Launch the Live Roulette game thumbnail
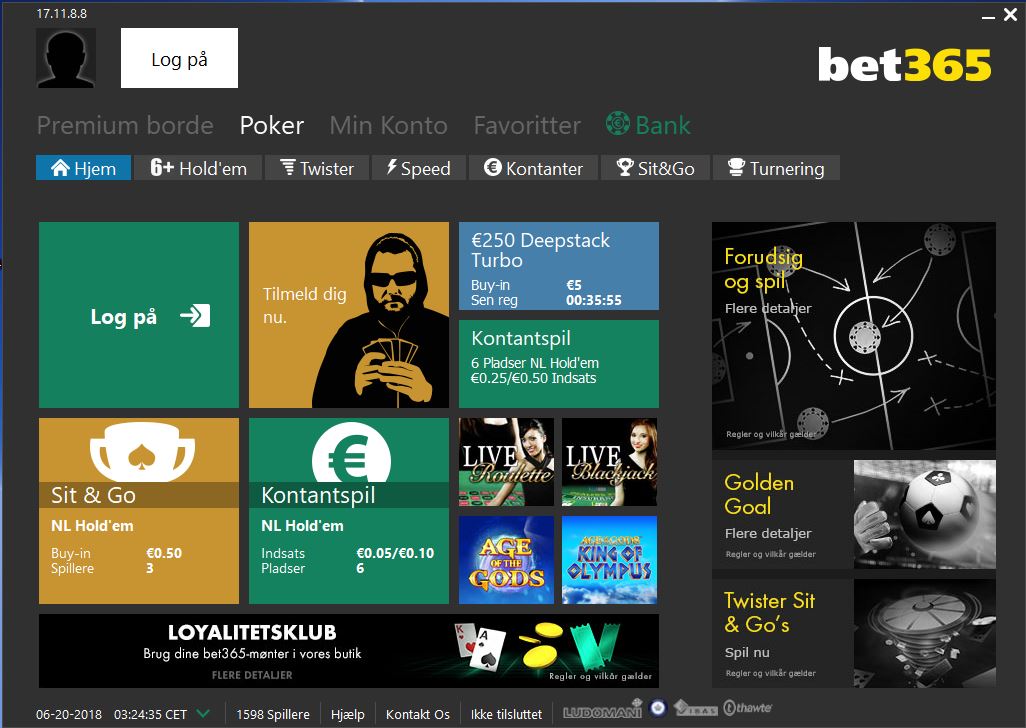1026x728 pixels. [506, 462]
